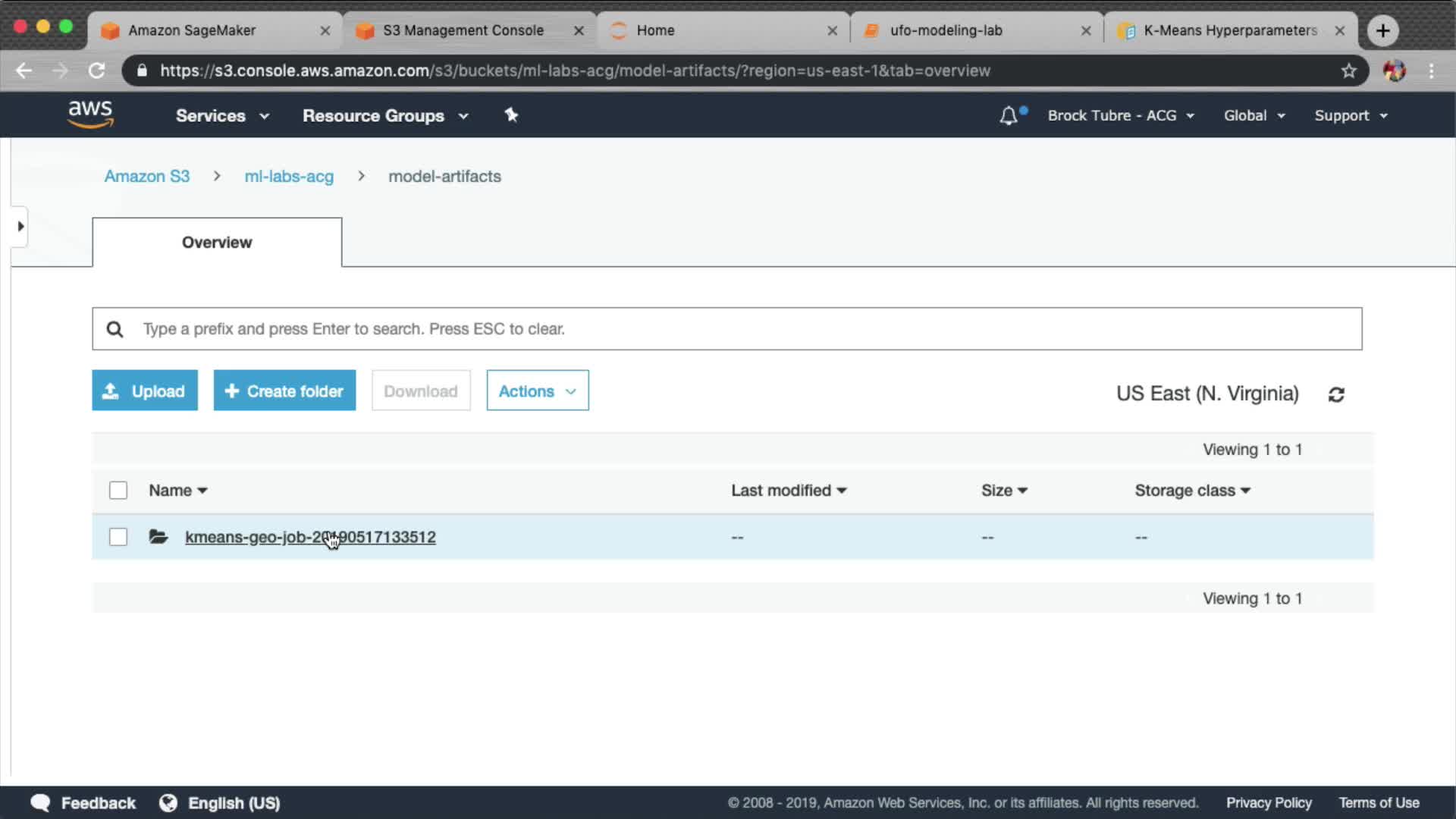
Task: Click the pin shortcuts icon in navbar
Action: tap(511, 115)
